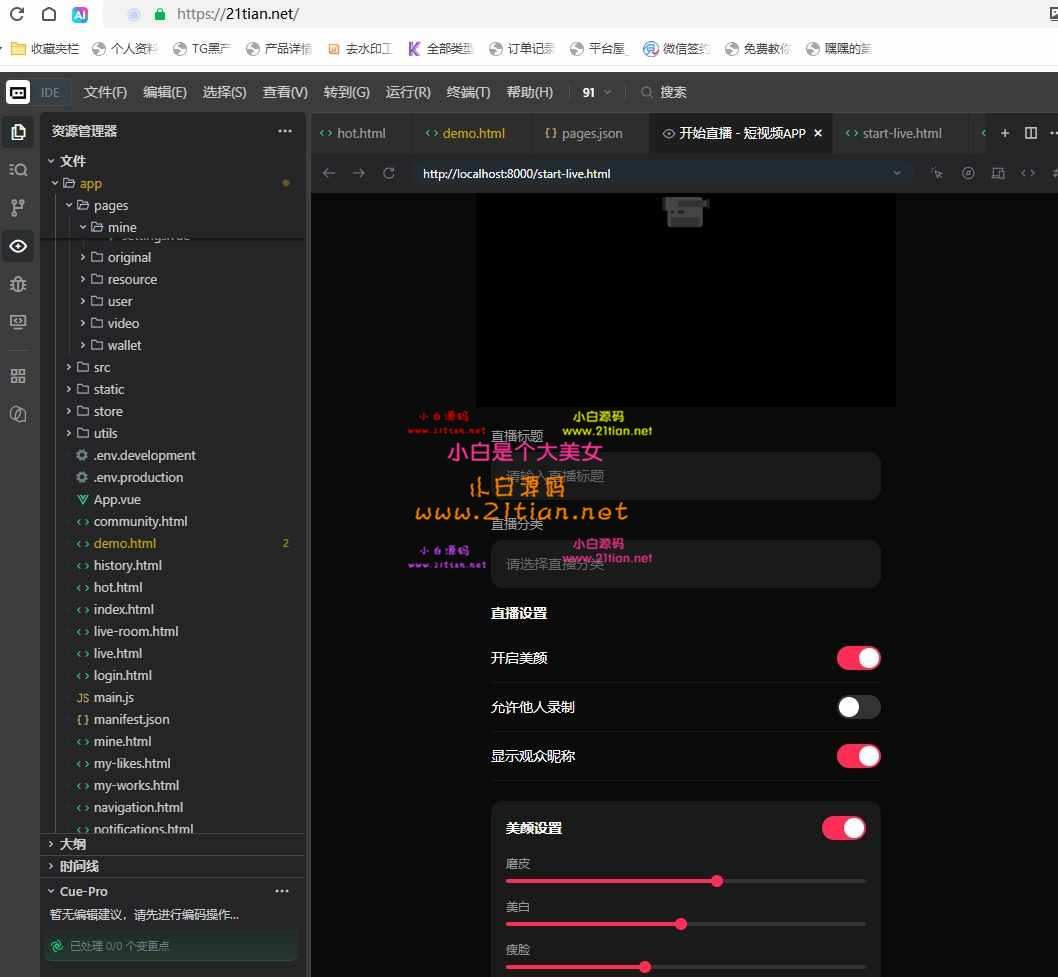Open the 运行(R) menu
The width and height of the screenshot is (1058, 977).
(x=408, y=92)
